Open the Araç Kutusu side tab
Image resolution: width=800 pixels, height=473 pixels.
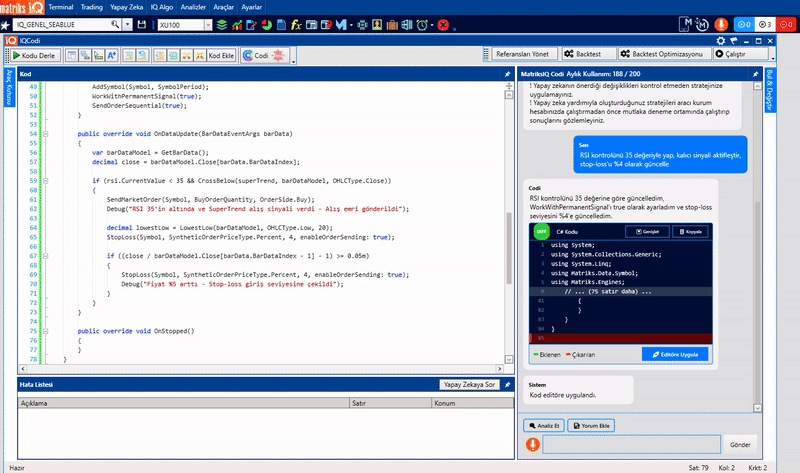click(x=9, y=87)
